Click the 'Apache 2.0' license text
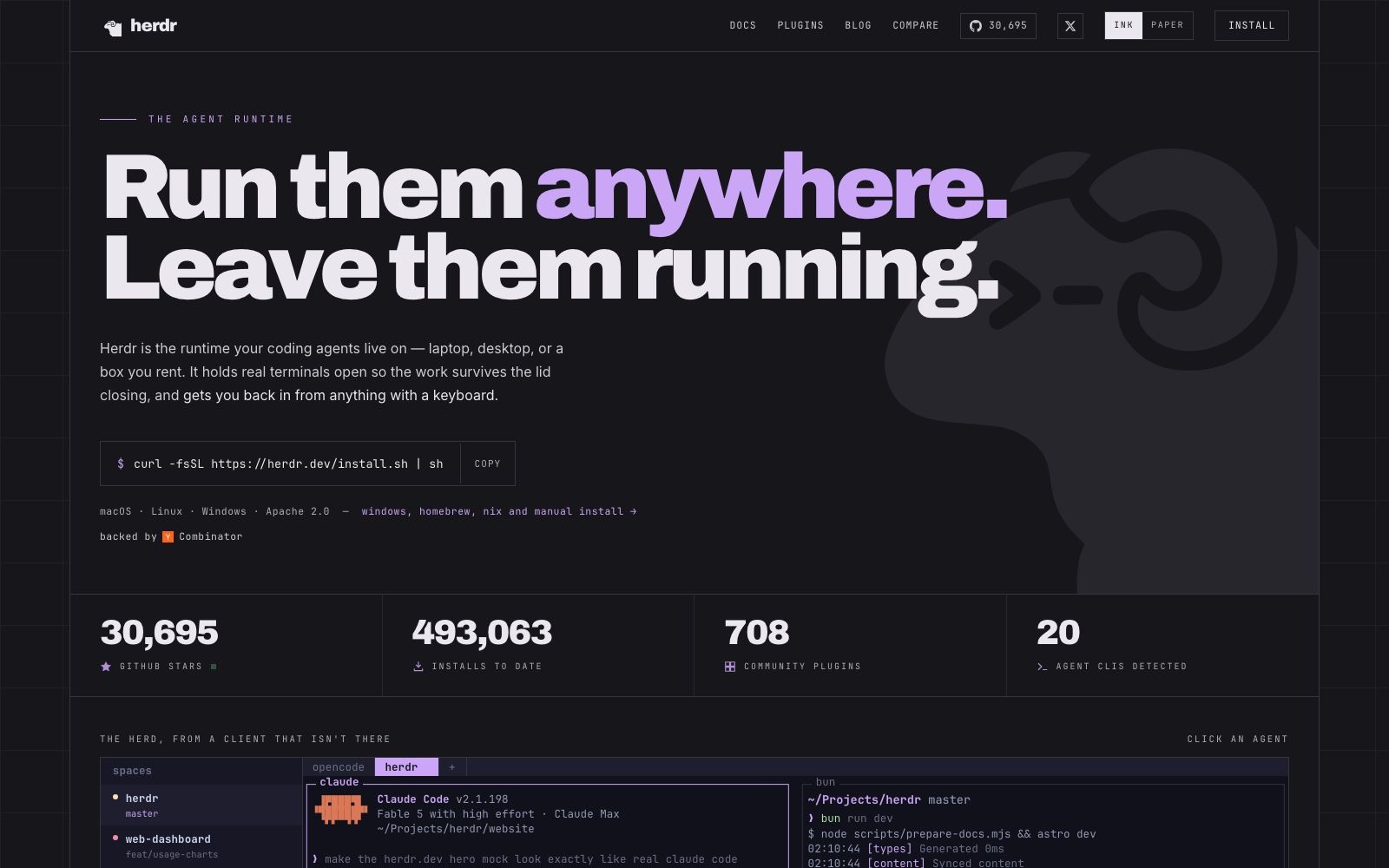 click(298, 512)
